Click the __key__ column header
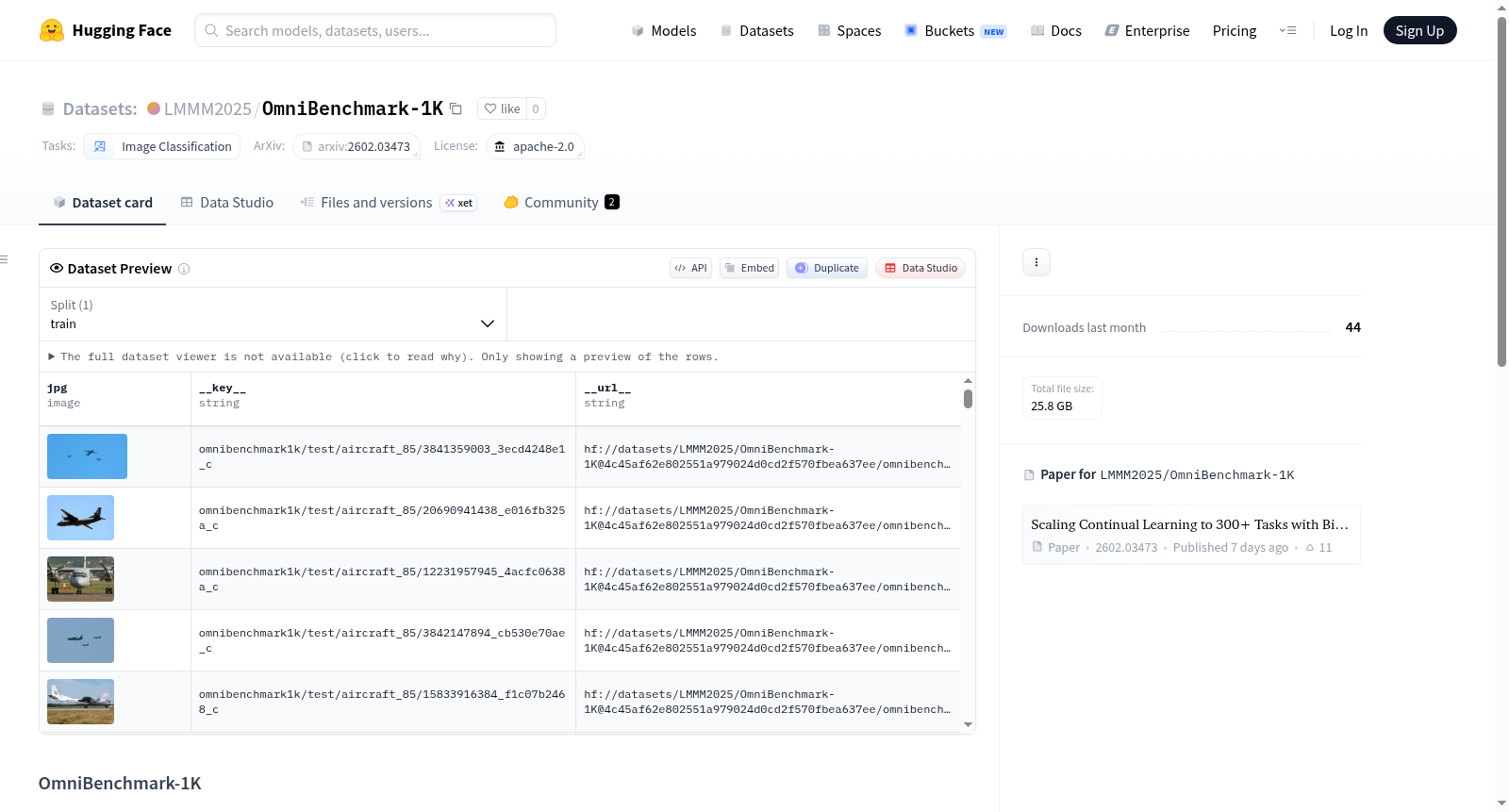 coord(384,399)
